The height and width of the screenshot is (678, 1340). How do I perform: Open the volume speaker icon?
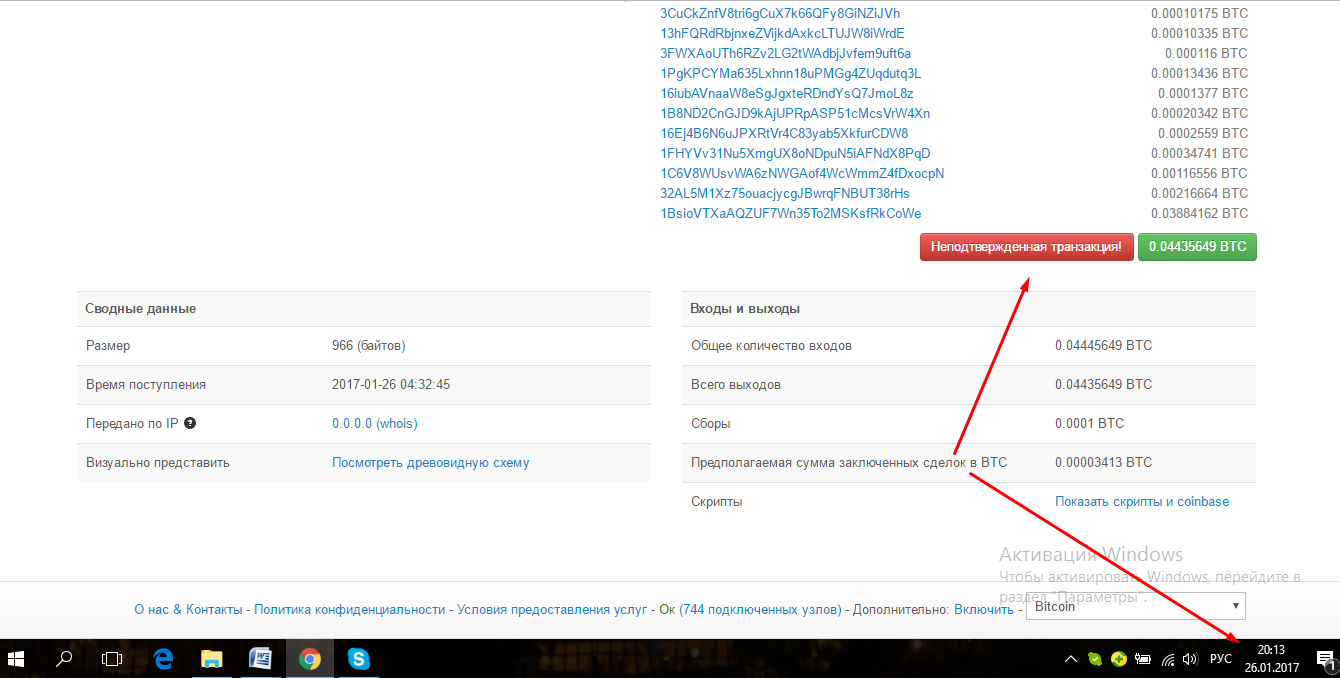point(1190,659)
